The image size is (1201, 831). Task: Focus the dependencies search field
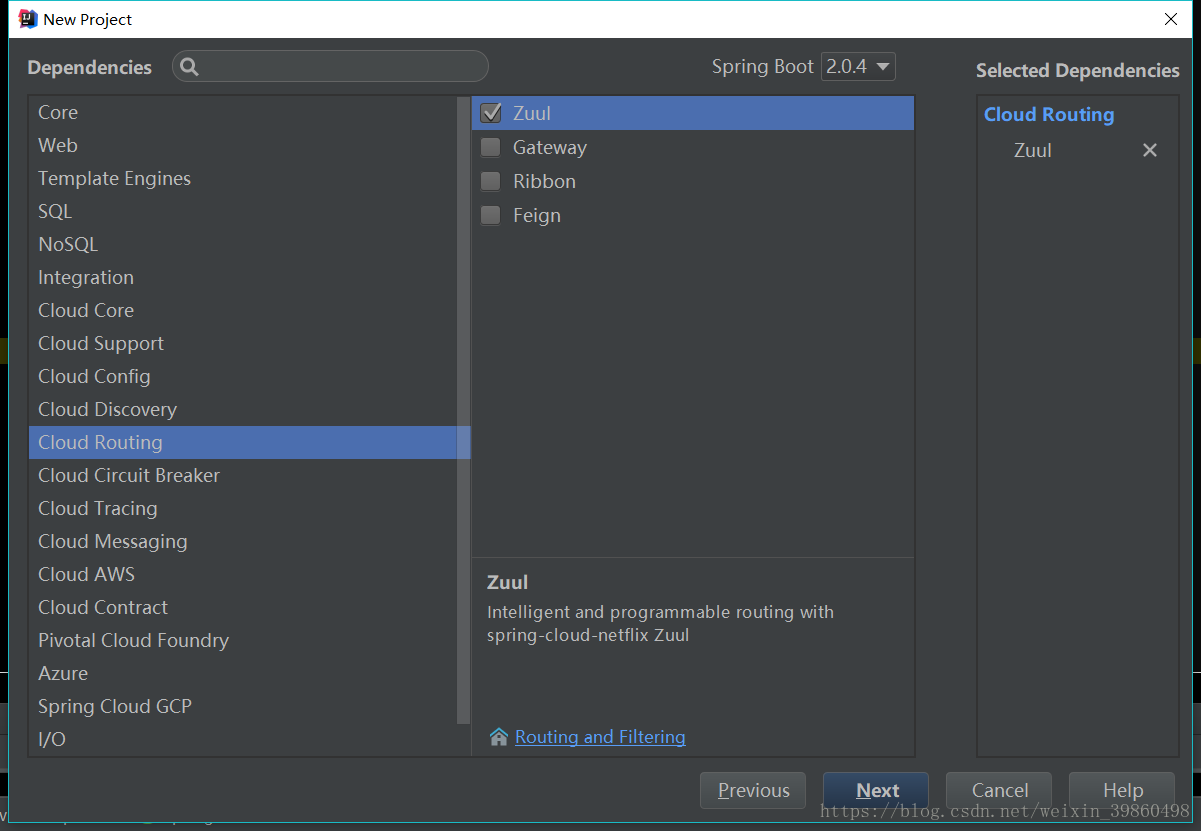pyautogui.click(x=330, y=67)
